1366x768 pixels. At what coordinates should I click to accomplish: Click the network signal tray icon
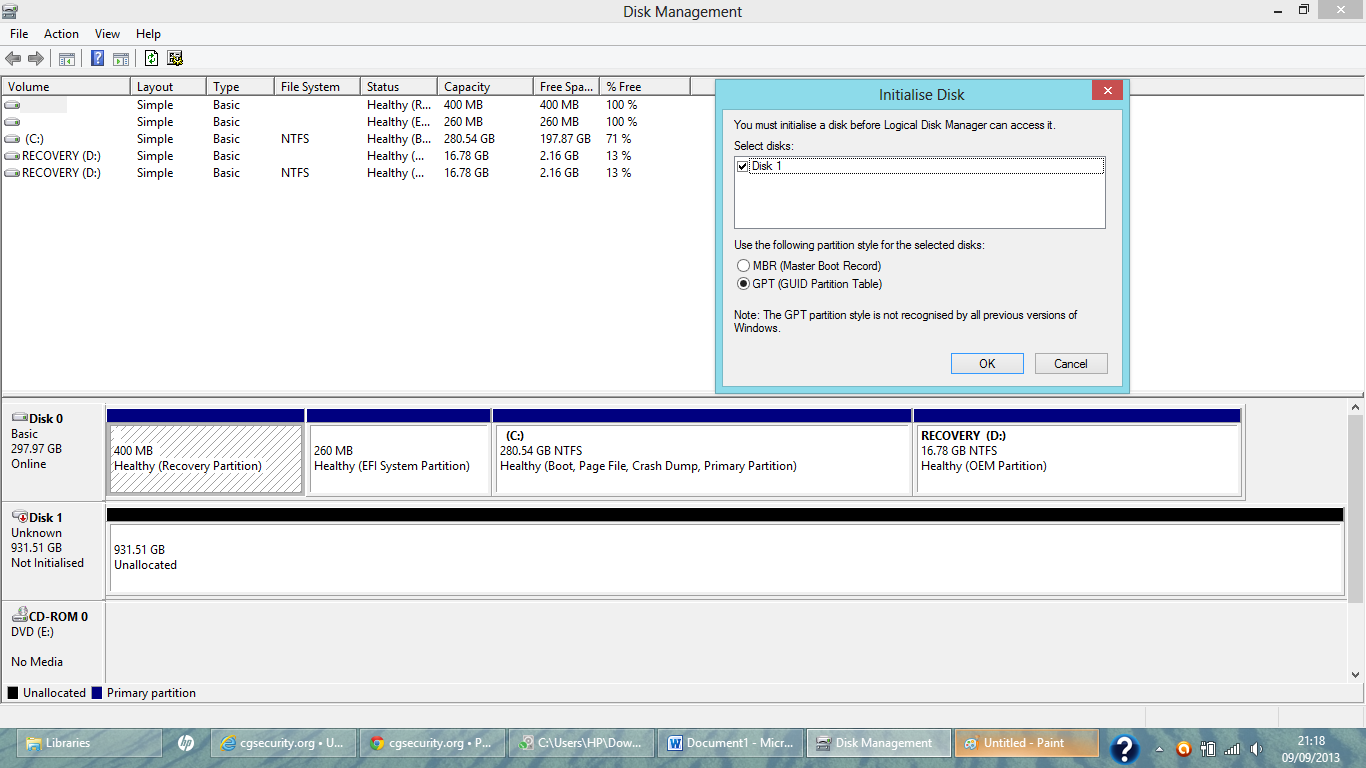coord(1232,749)
